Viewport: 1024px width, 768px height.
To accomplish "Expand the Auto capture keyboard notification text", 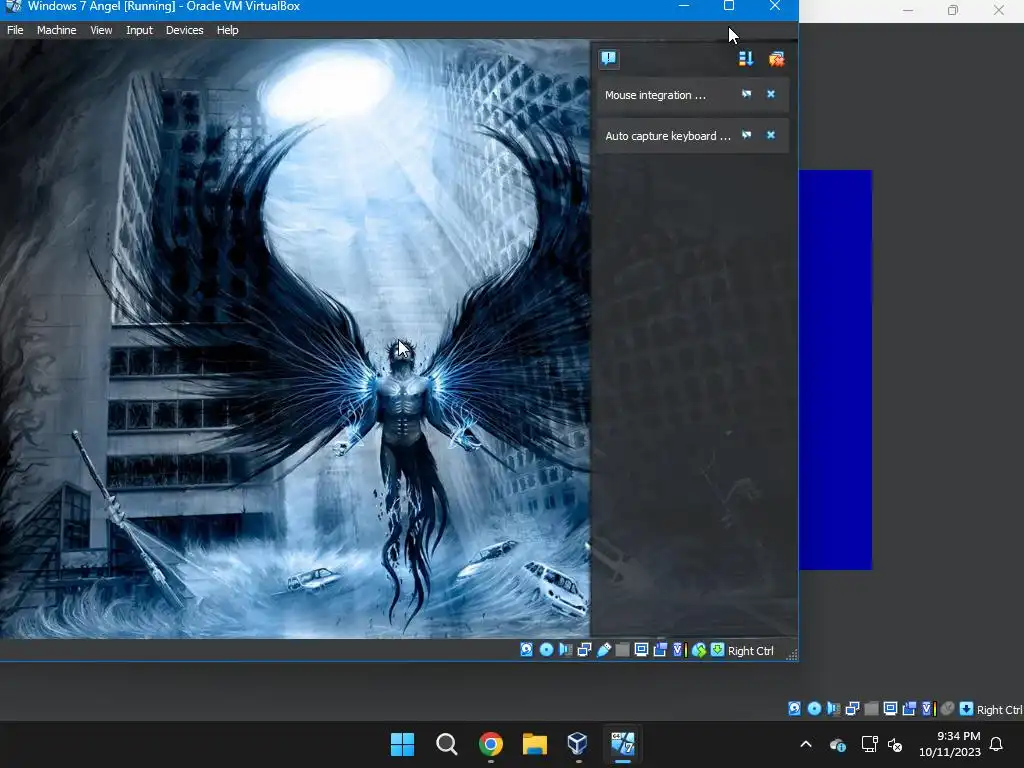I will (667, 136).
